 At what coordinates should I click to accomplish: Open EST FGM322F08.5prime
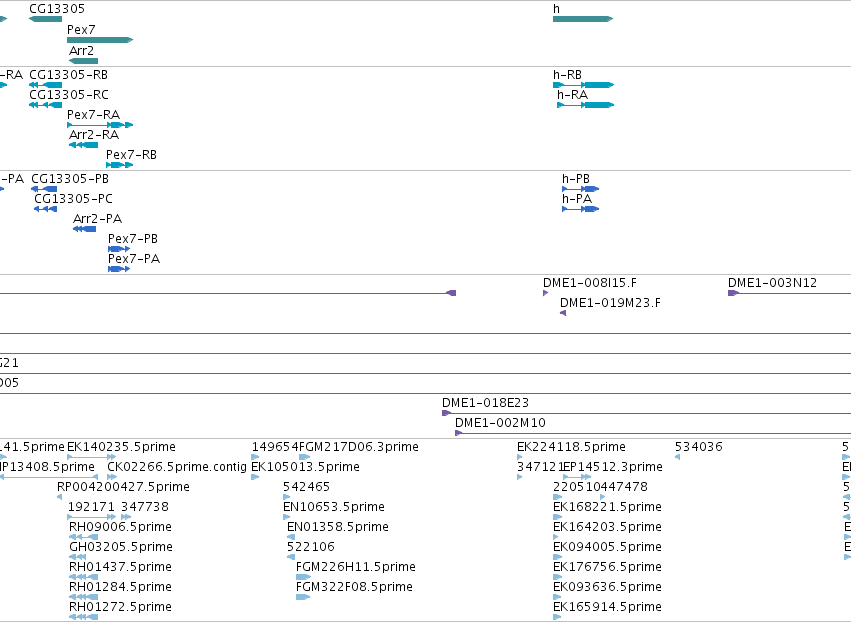pyautogui.click(x=303, y=598)
